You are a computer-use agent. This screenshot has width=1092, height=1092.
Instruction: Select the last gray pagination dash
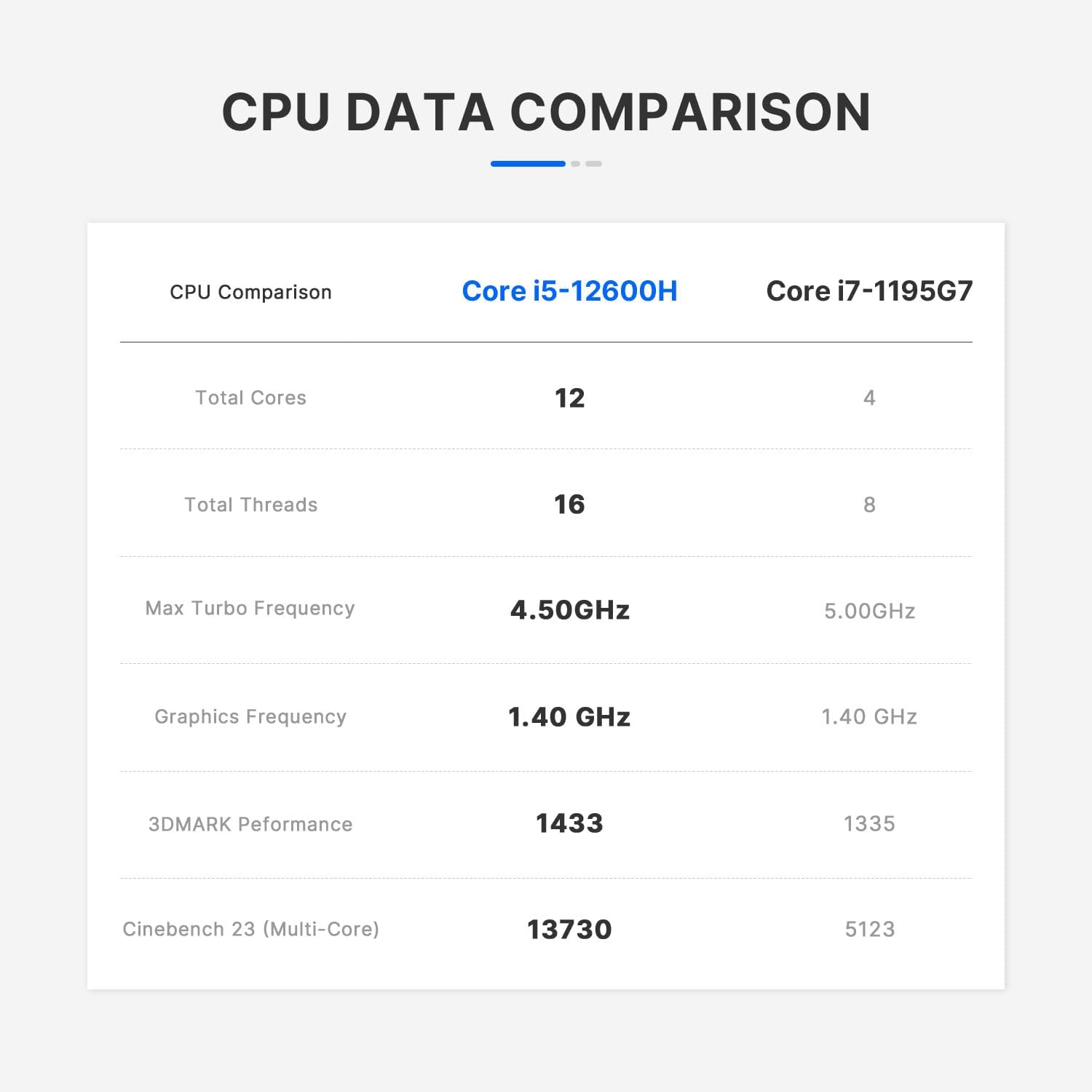[593, 164]
